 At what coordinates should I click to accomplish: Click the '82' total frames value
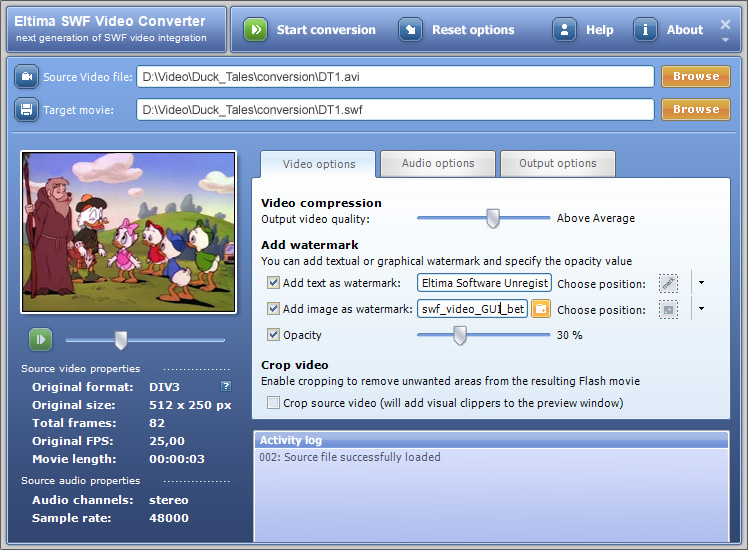coord(156,423)
